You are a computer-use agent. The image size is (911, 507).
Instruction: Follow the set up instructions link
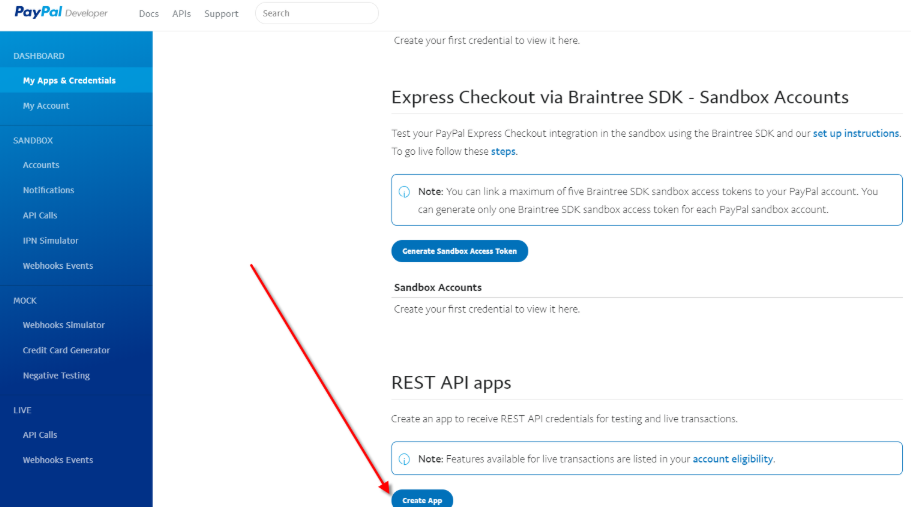pos(856,133)
